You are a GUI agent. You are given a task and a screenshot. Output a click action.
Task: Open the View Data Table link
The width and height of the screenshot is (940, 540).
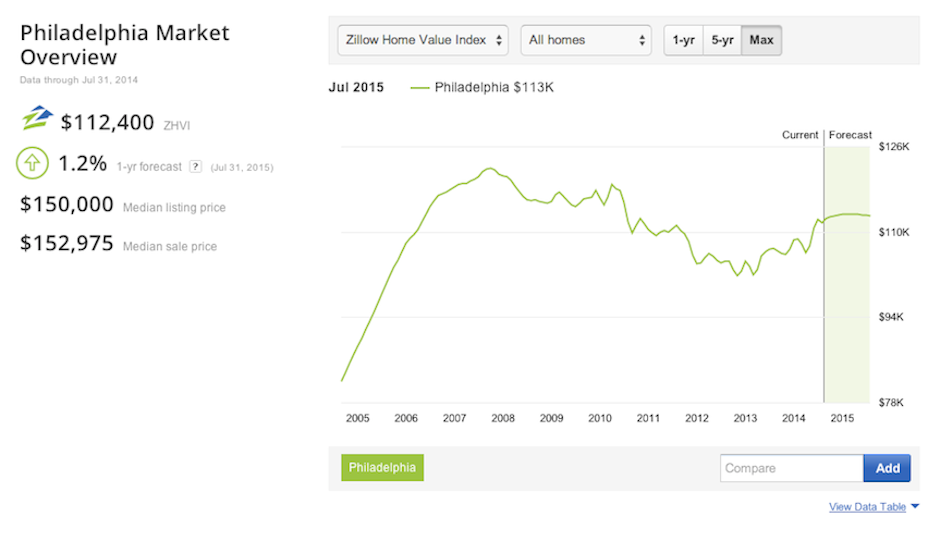867,507
